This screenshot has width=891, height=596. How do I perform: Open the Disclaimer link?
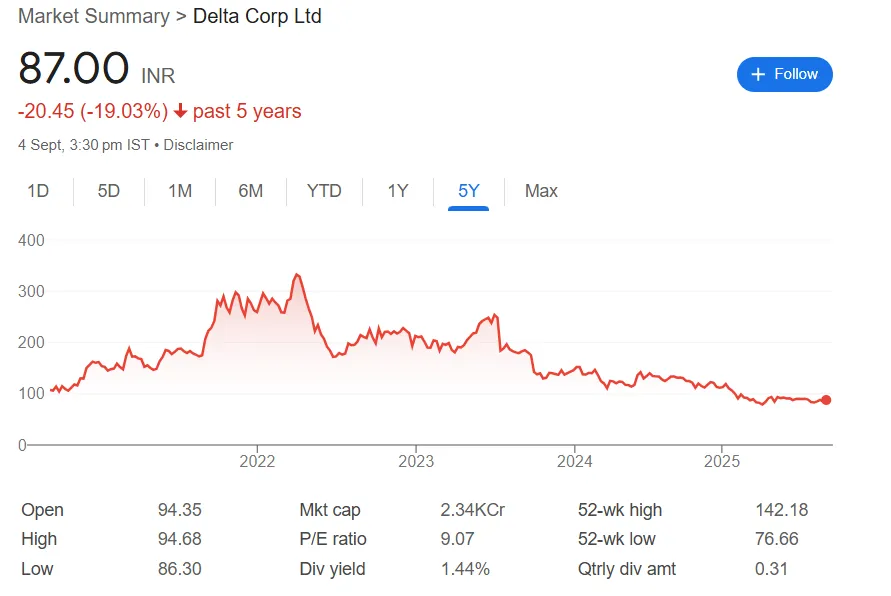pos(198,144)
